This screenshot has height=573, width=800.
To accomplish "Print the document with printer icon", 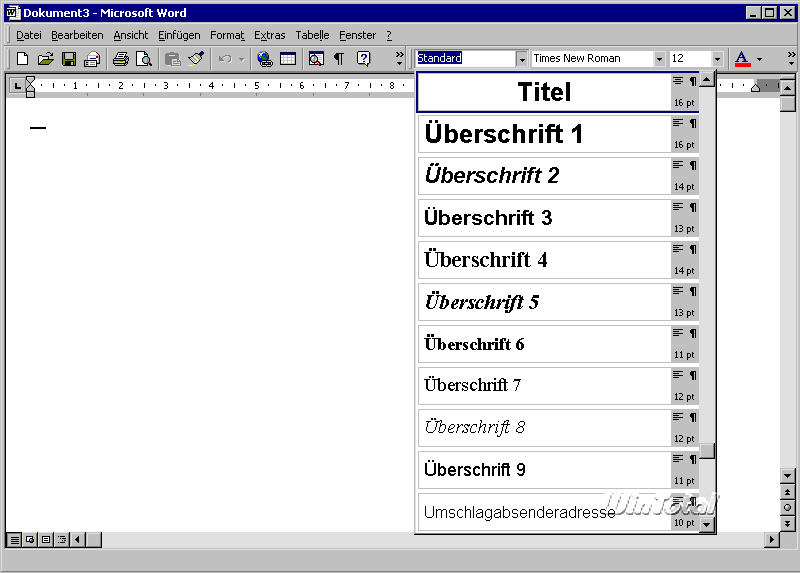I will click(120, 59).
